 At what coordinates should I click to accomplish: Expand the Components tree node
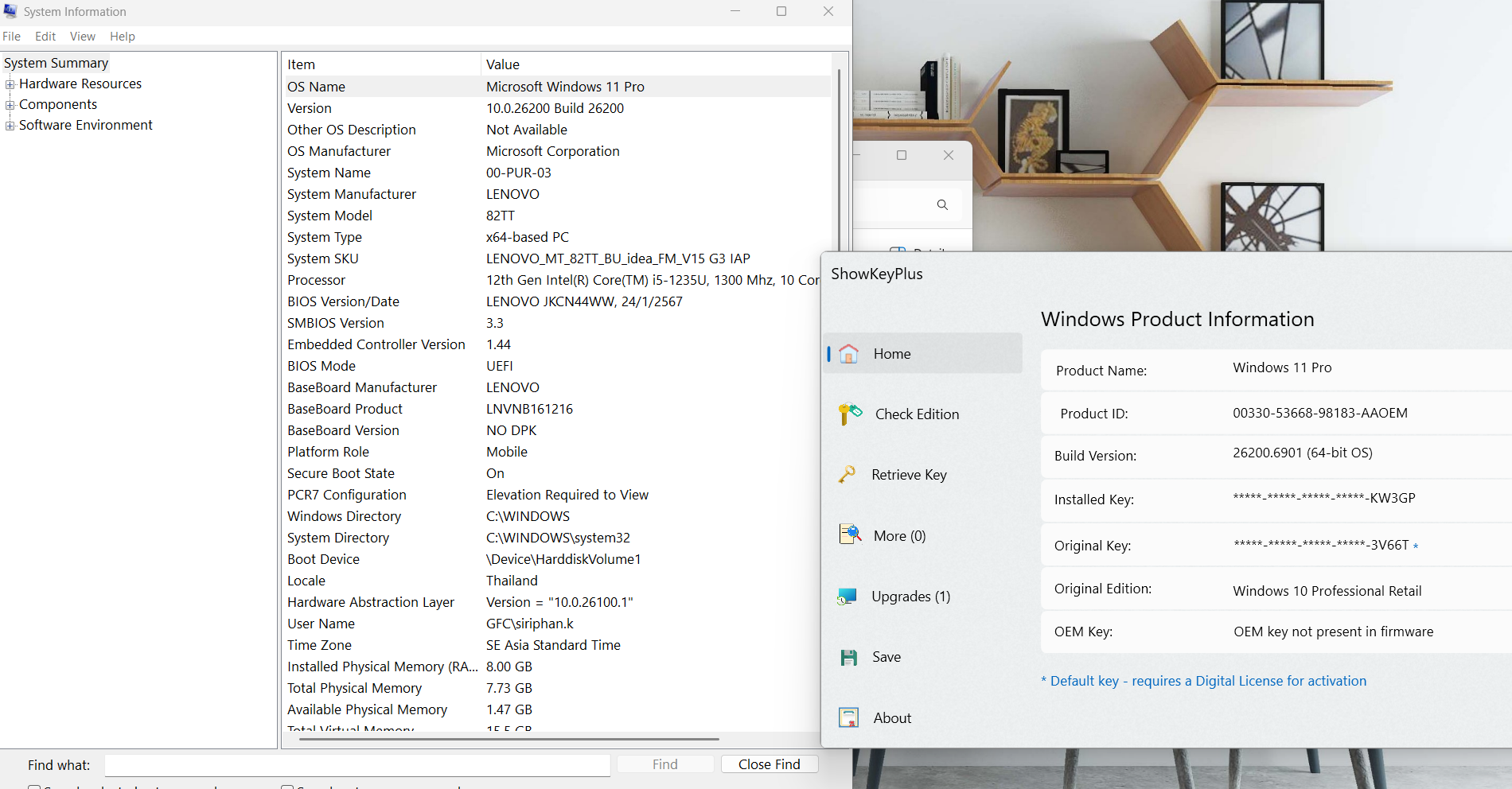pyautogui.click(x=10, y=105)
